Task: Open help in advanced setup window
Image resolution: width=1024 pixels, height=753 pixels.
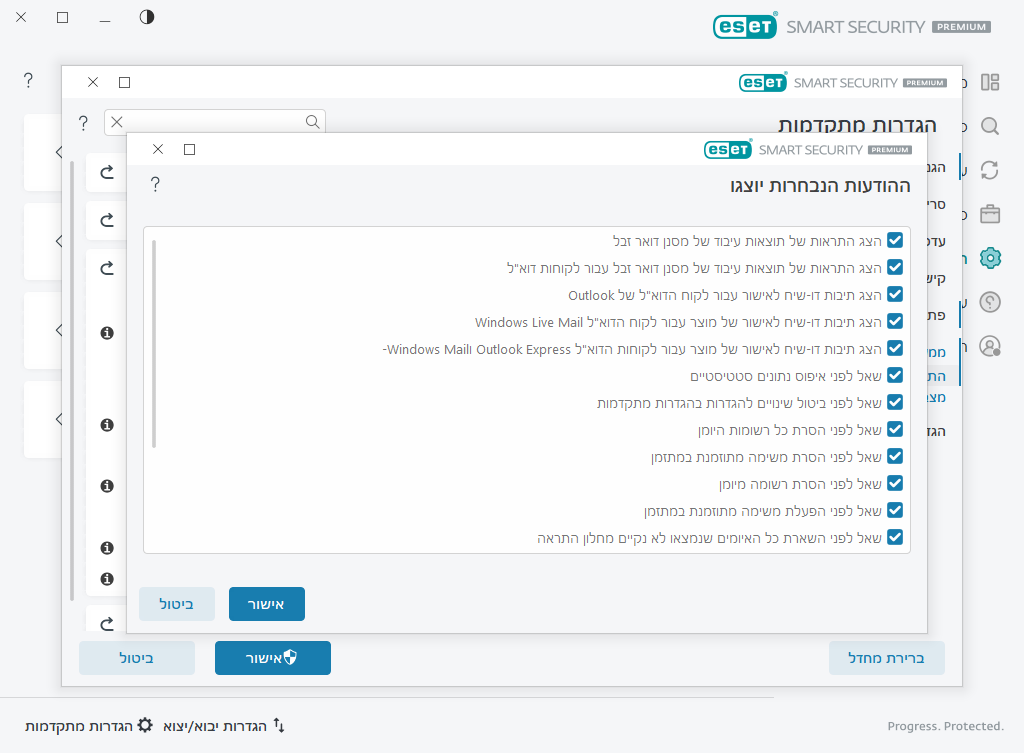Action: point(83,123)
